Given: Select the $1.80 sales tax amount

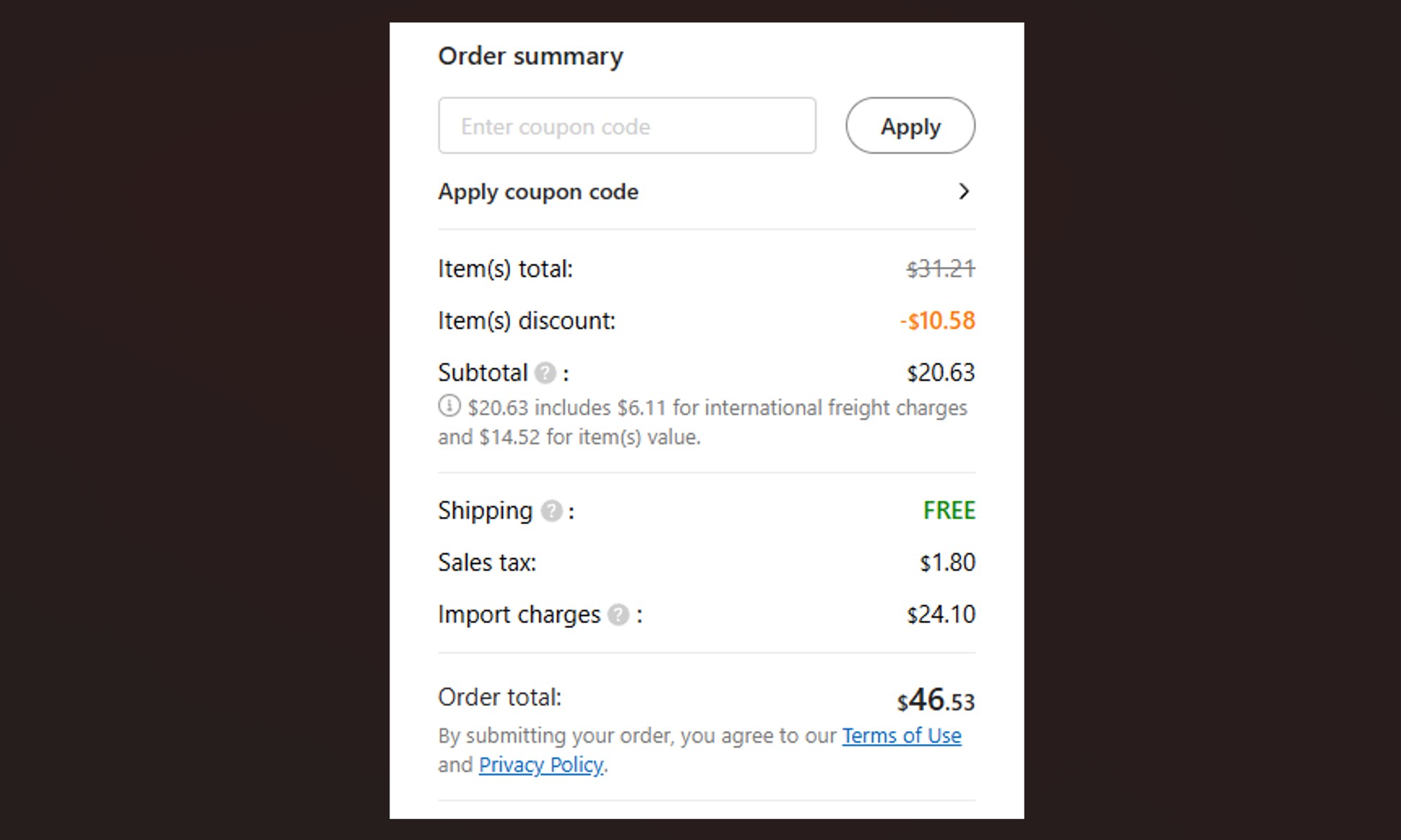Looking at the screenshot, I should click(947, 562).
